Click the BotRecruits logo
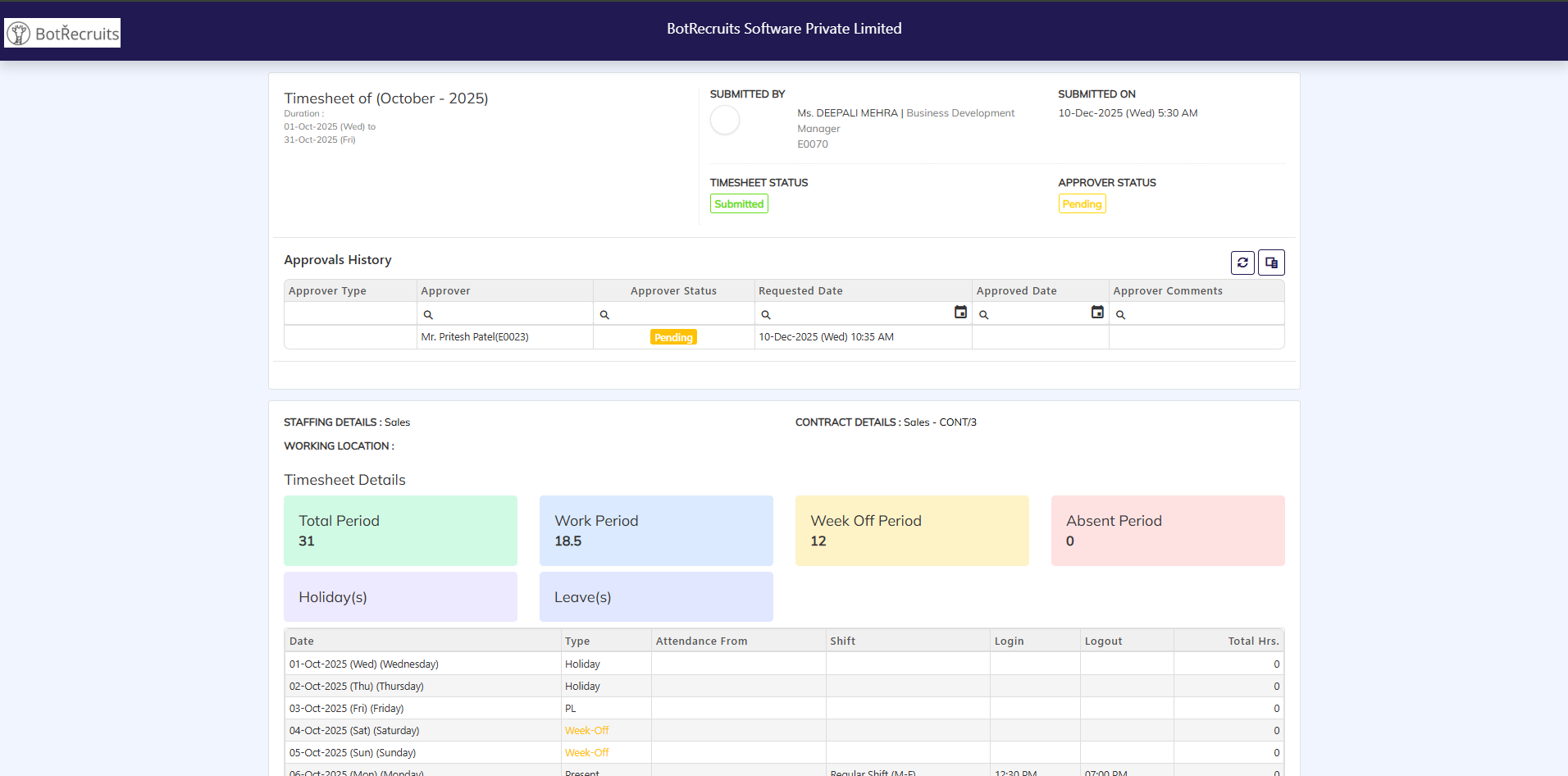Viewport: 1568px width, 776px height. (62, 33)
